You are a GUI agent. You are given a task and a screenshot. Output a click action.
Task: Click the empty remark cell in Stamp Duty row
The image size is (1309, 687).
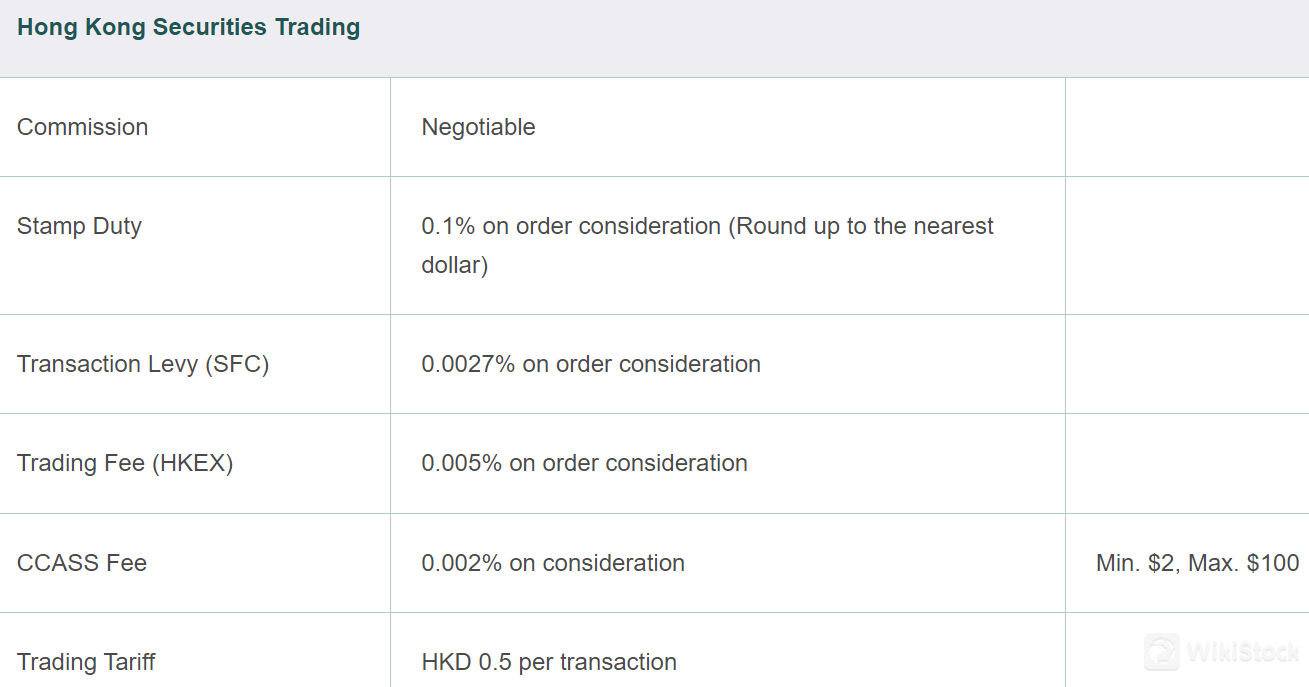pyautogui.click(x=1187, y=245)
